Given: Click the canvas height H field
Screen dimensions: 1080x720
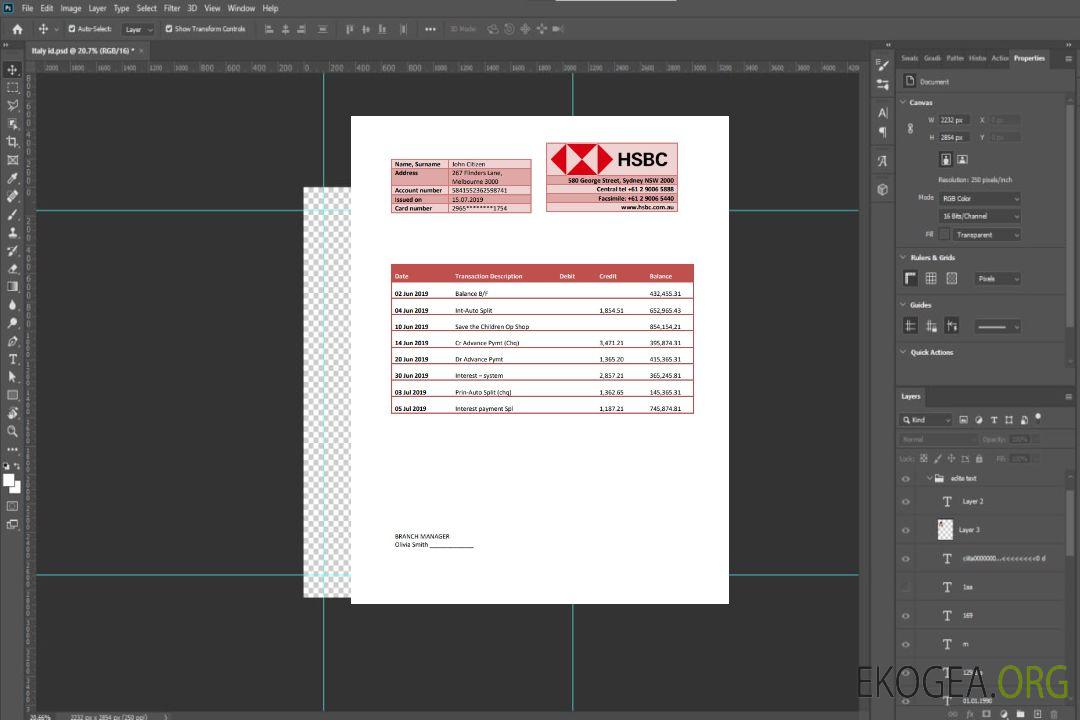Looking at the screenshot, I should 955,138.
